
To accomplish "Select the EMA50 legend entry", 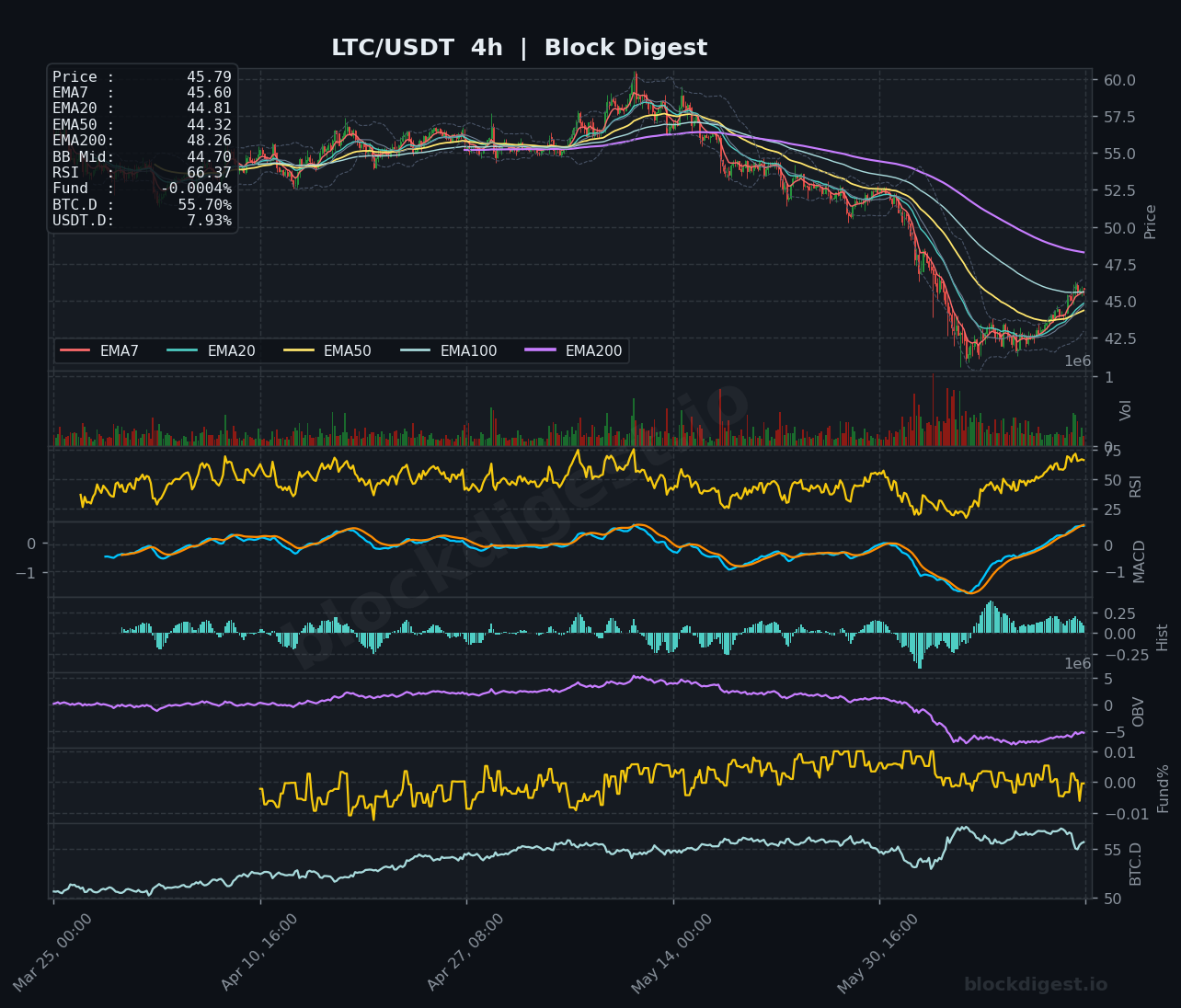I will pos(327,350).
